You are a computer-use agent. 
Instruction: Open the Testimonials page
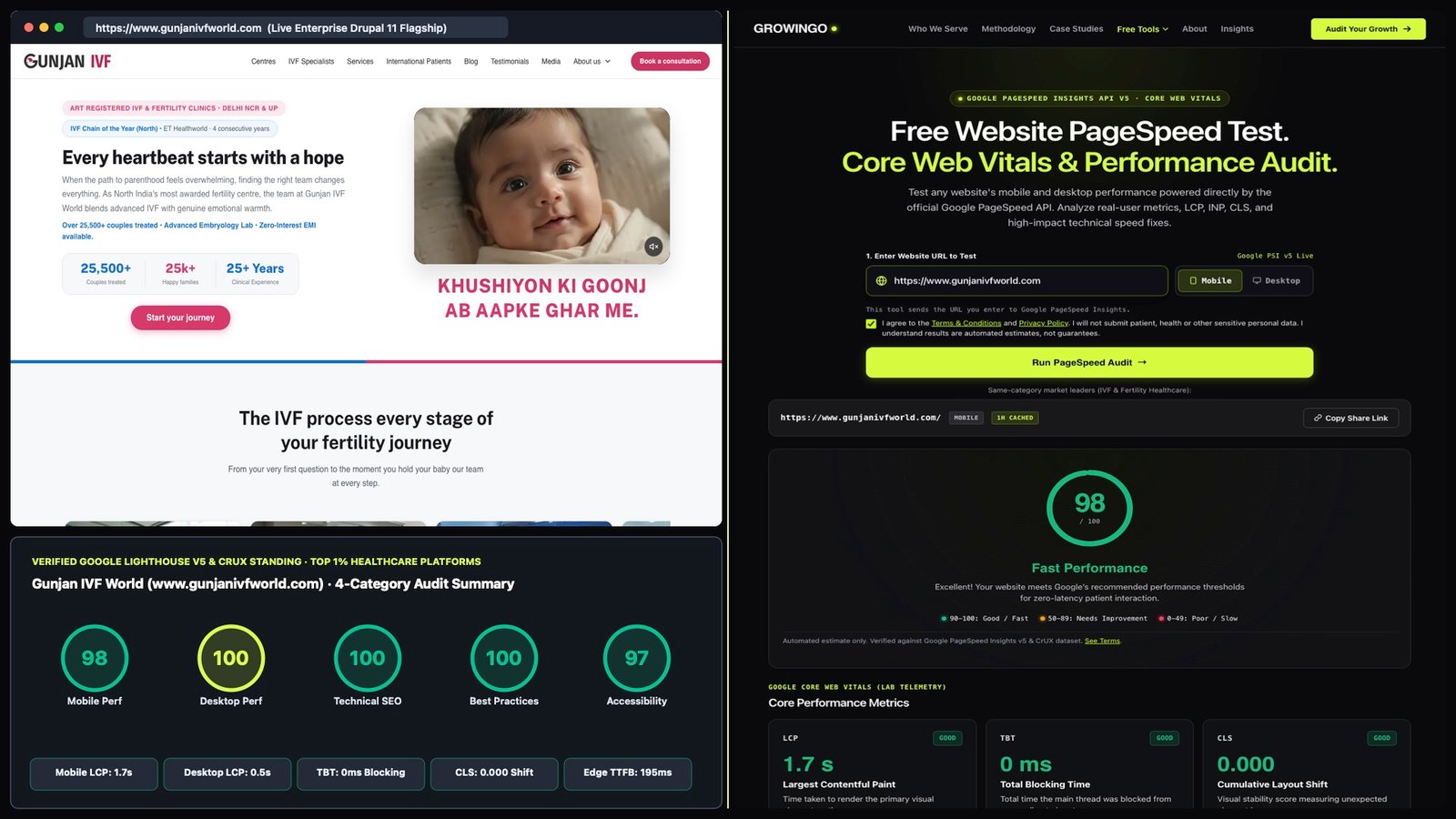[510, 62]
